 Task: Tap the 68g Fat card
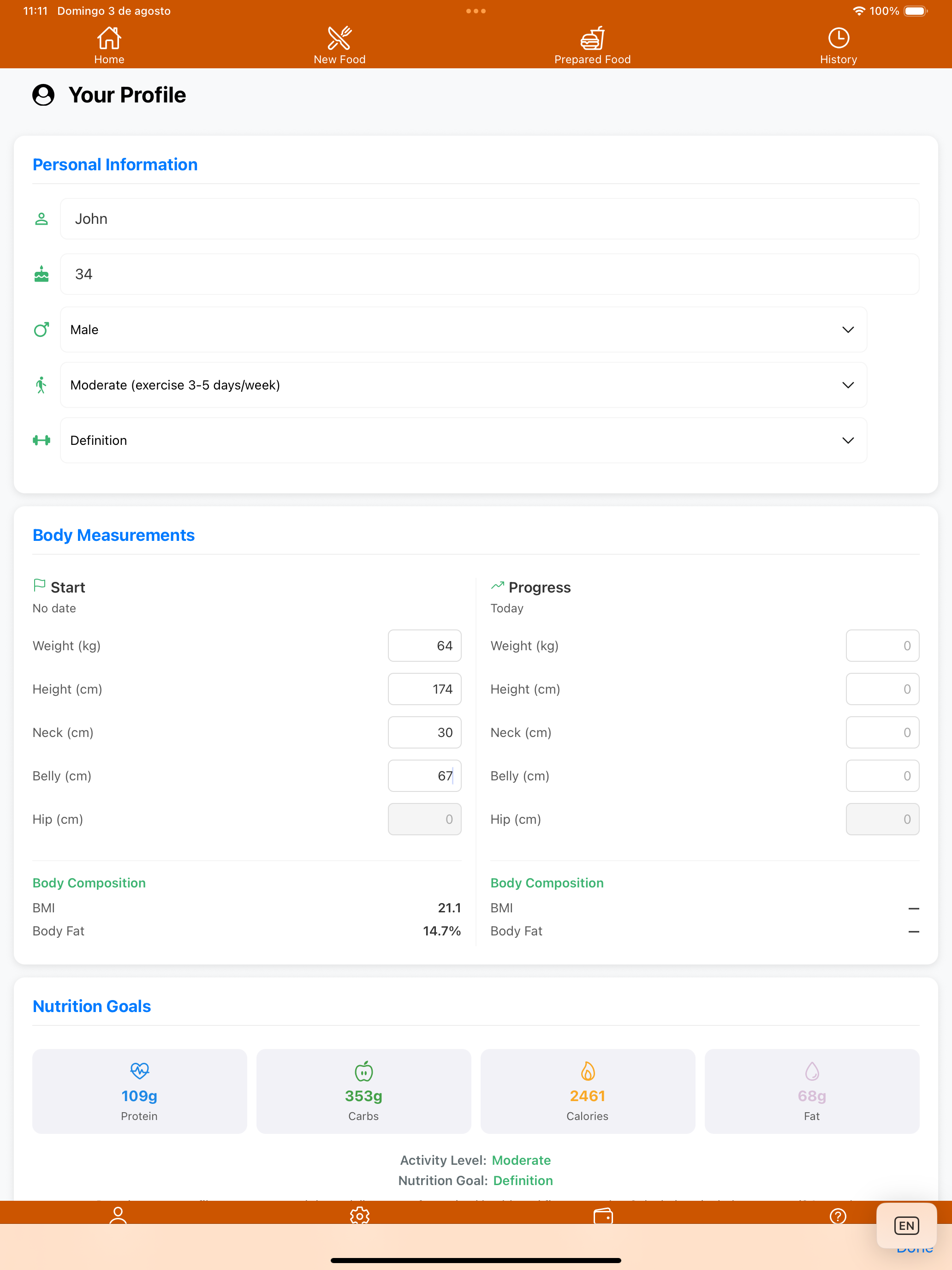coord(812,1091)
